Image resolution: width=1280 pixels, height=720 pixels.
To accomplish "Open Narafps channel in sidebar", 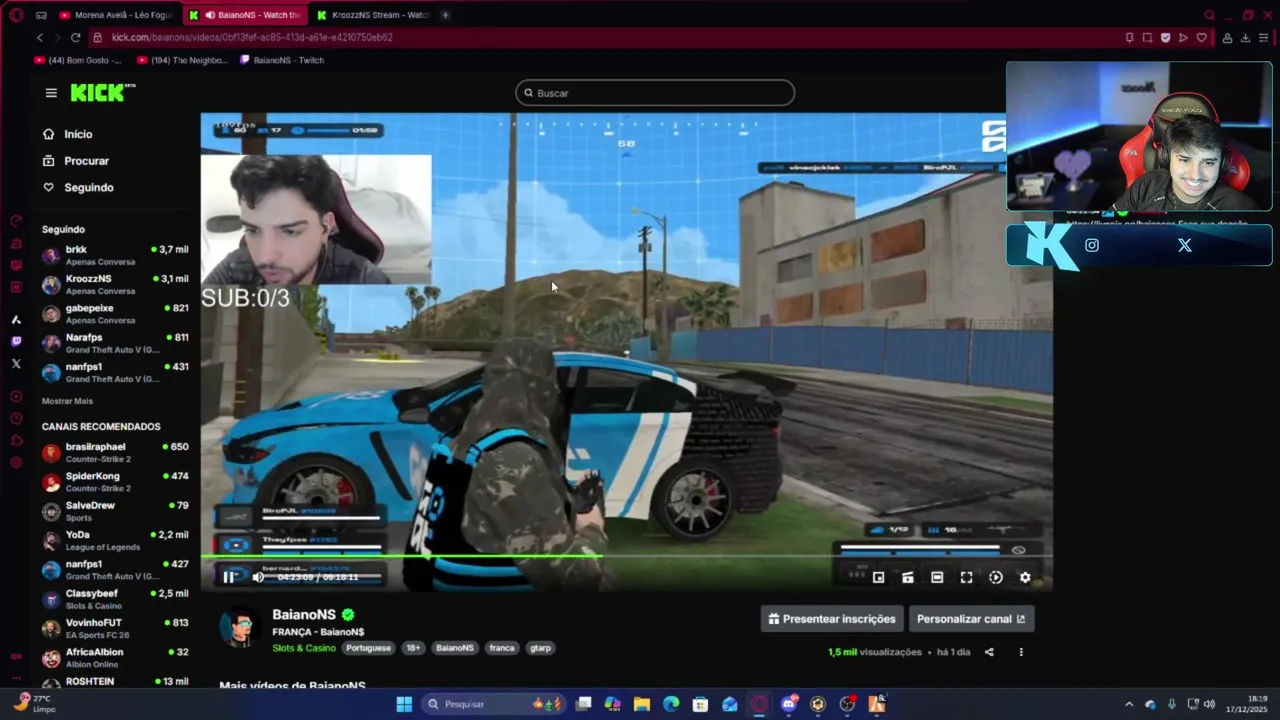I will coord(115,343).
